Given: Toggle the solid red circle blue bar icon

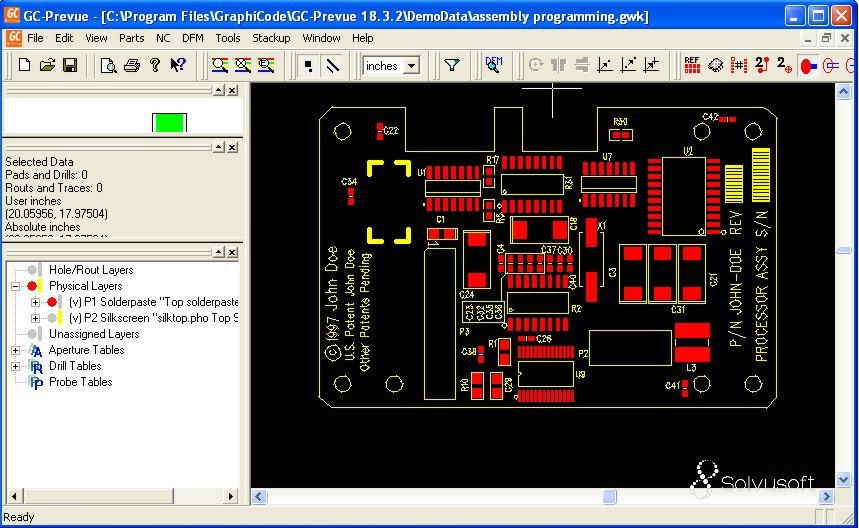Looking at the screenshot, I should pos(808,66).
